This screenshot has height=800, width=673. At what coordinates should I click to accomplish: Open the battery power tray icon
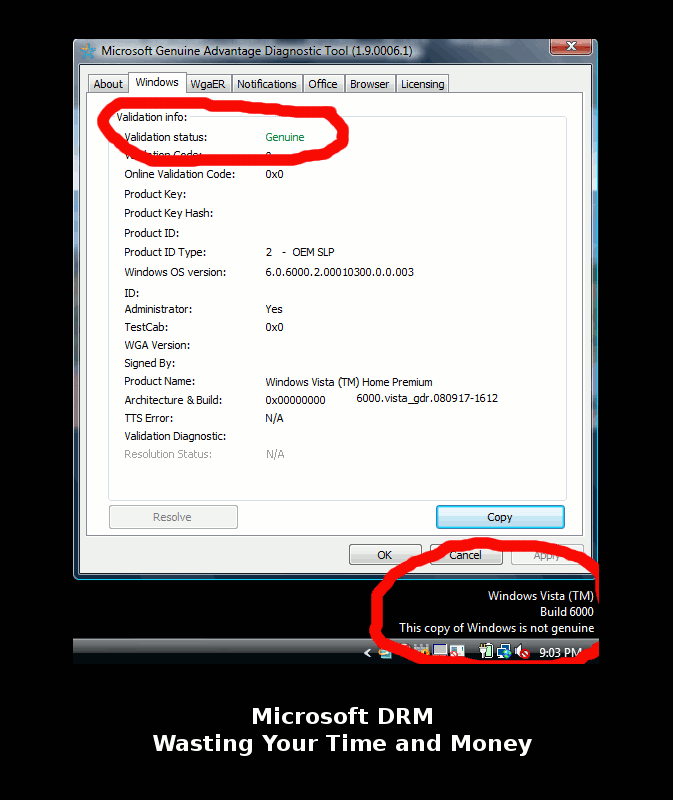click(486, 651)
